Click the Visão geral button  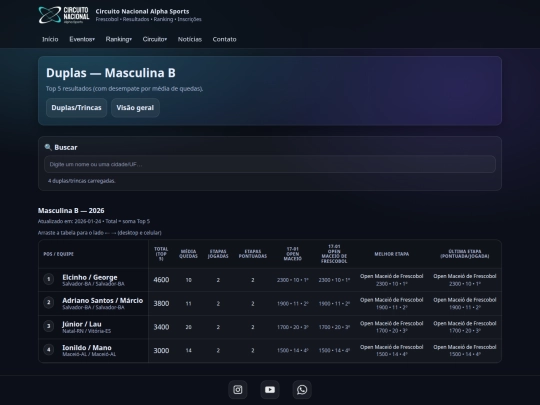tap(135, 108)
